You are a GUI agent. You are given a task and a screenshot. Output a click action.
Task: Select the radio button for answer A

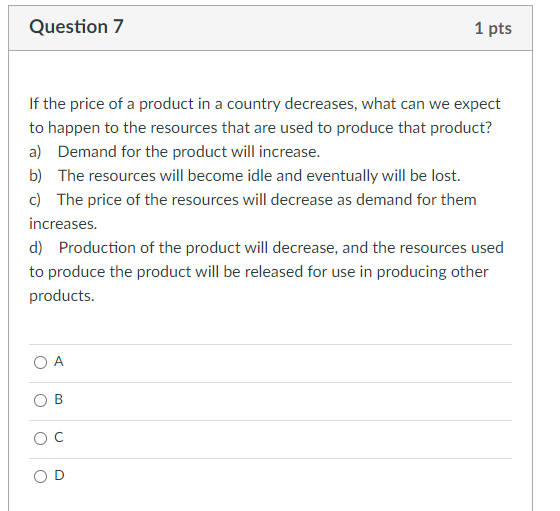[x=40, y=362]
